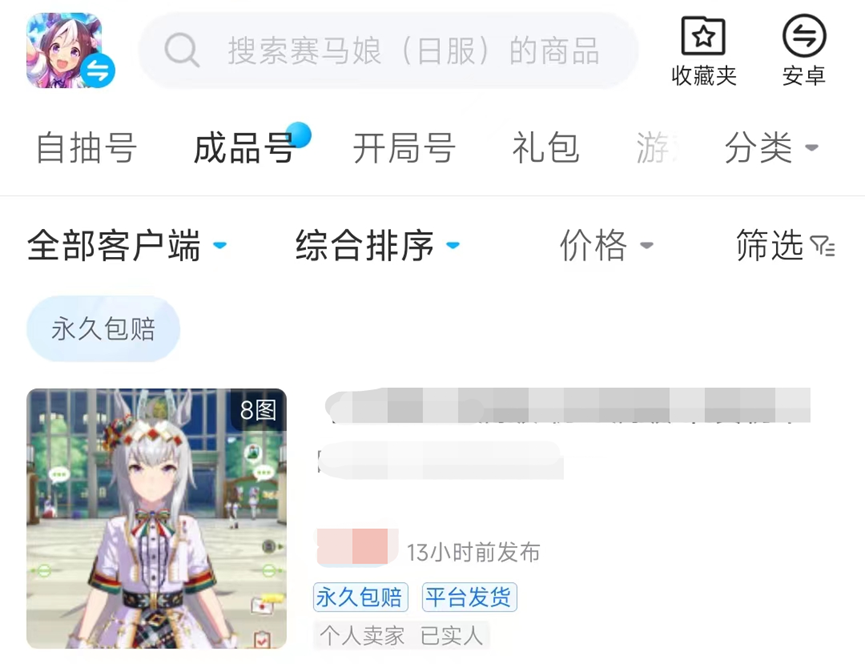The width and height of the screenshot is (865, 664).
Task: Click the 筛选 filter funnel icon
Action: [823, 246]
